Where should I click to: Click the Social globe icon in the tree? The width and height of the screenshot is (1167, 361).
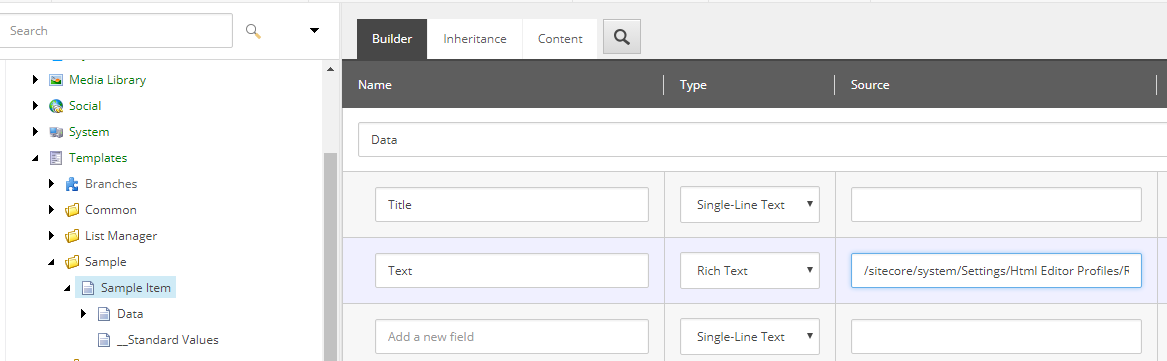[x=56, y=106]
